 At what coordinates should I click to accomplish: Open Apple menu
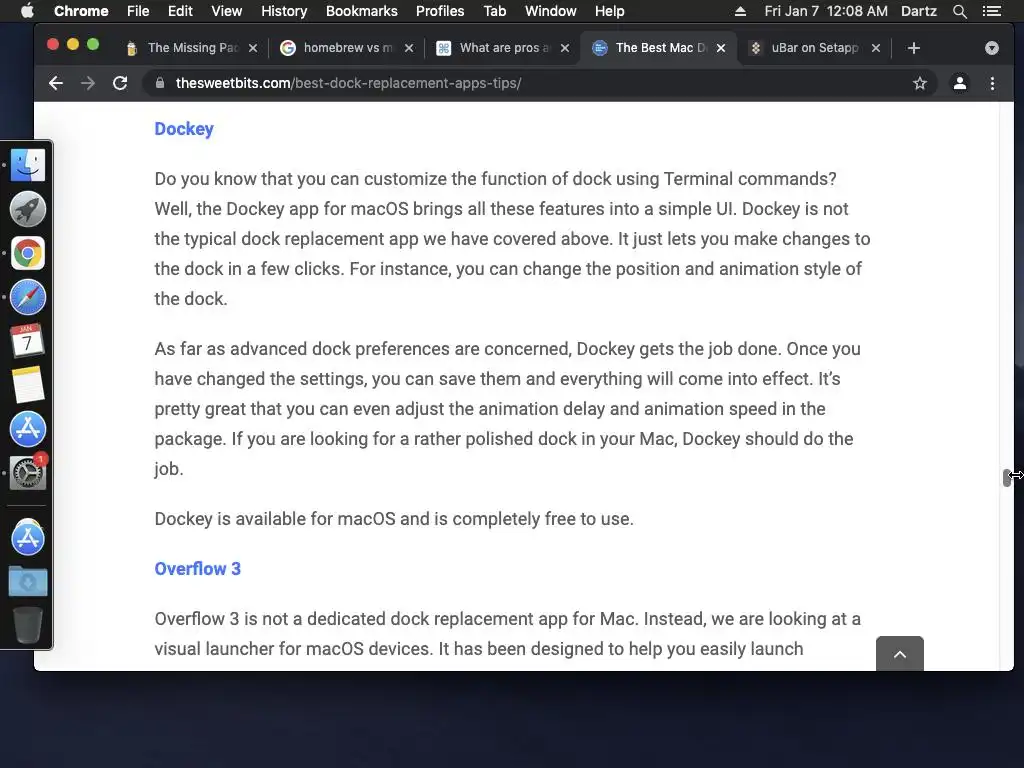click(27, 11)
